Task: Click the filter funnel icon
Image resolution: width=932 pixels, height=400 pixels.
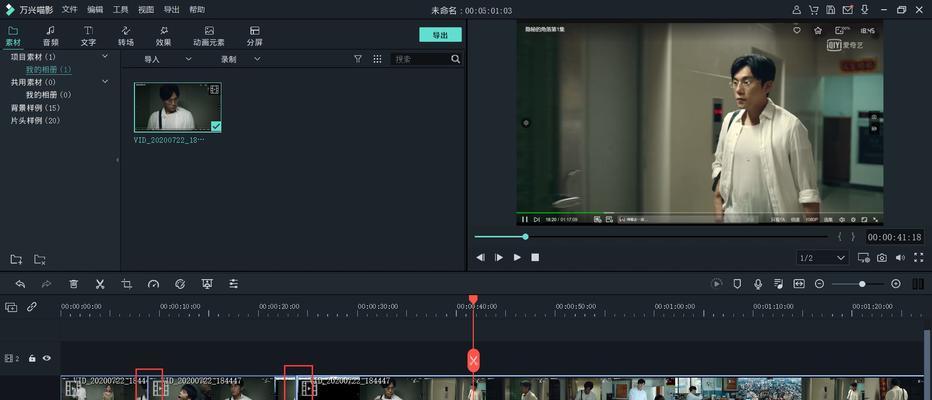Action: click(358, 59)
